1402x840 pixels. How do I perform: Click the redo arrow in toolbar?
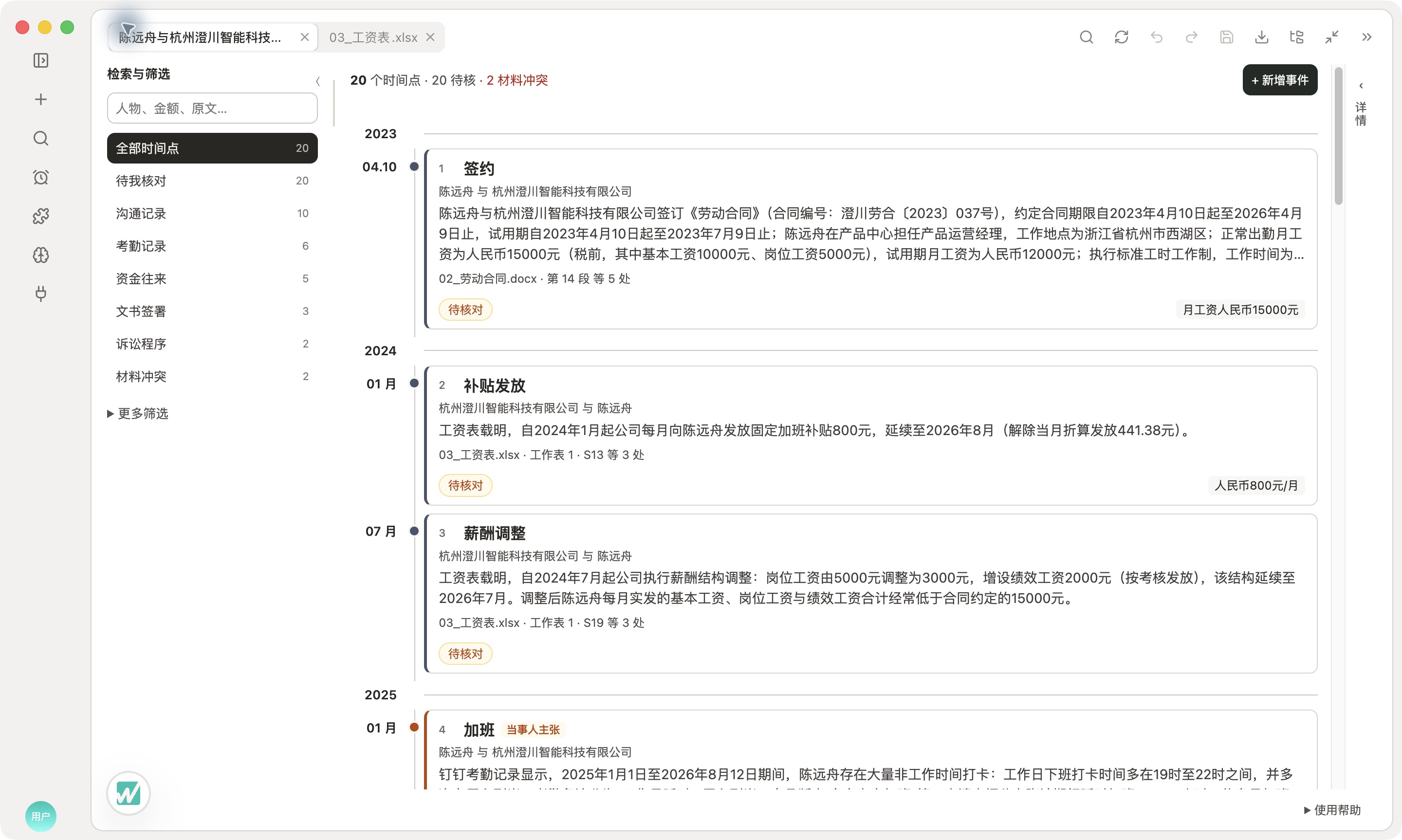(x=1191, y=37)
